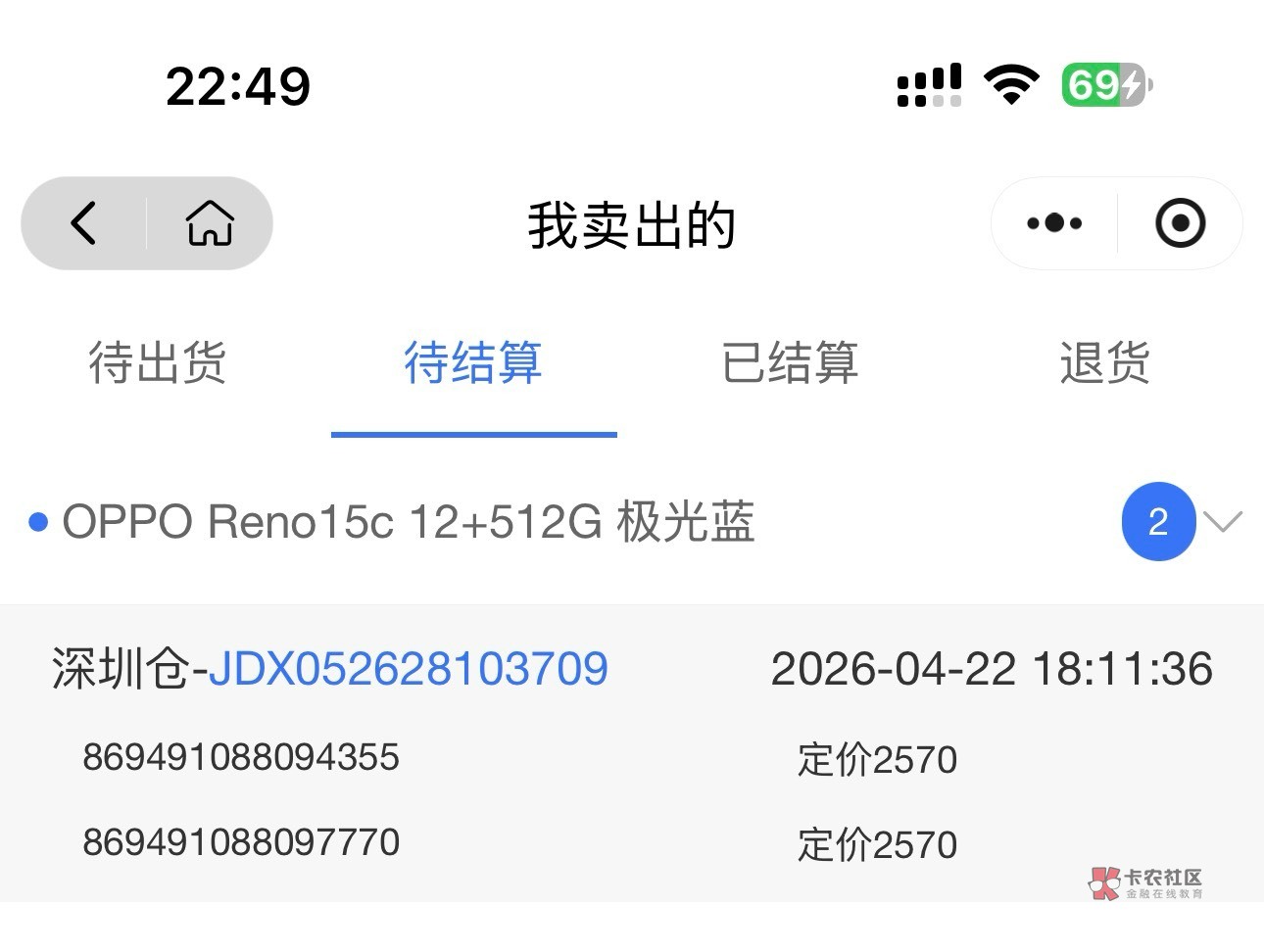Viewport: 1264px width, 952px height.
Task: Open the three-dot more menu
Action: click(1054, 223)
